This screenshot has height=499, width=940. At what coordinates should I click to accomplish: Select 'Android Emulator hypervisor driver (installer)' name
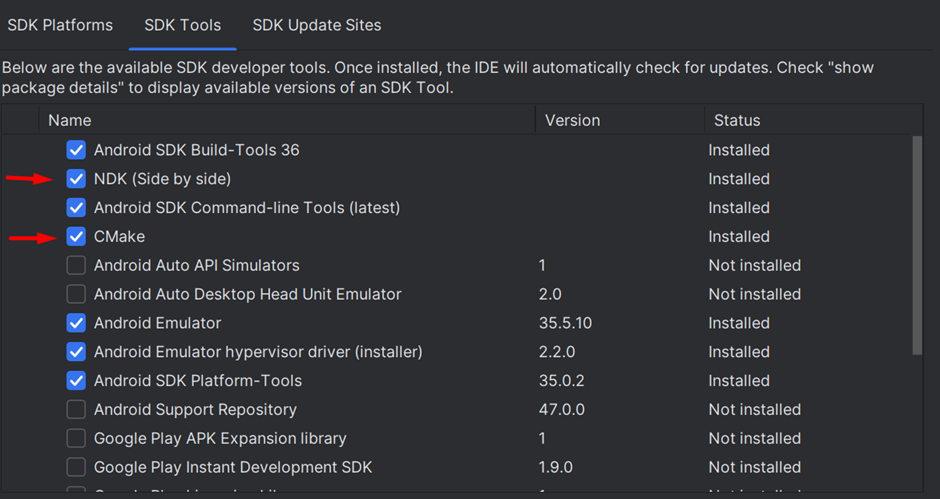[258, 351]
